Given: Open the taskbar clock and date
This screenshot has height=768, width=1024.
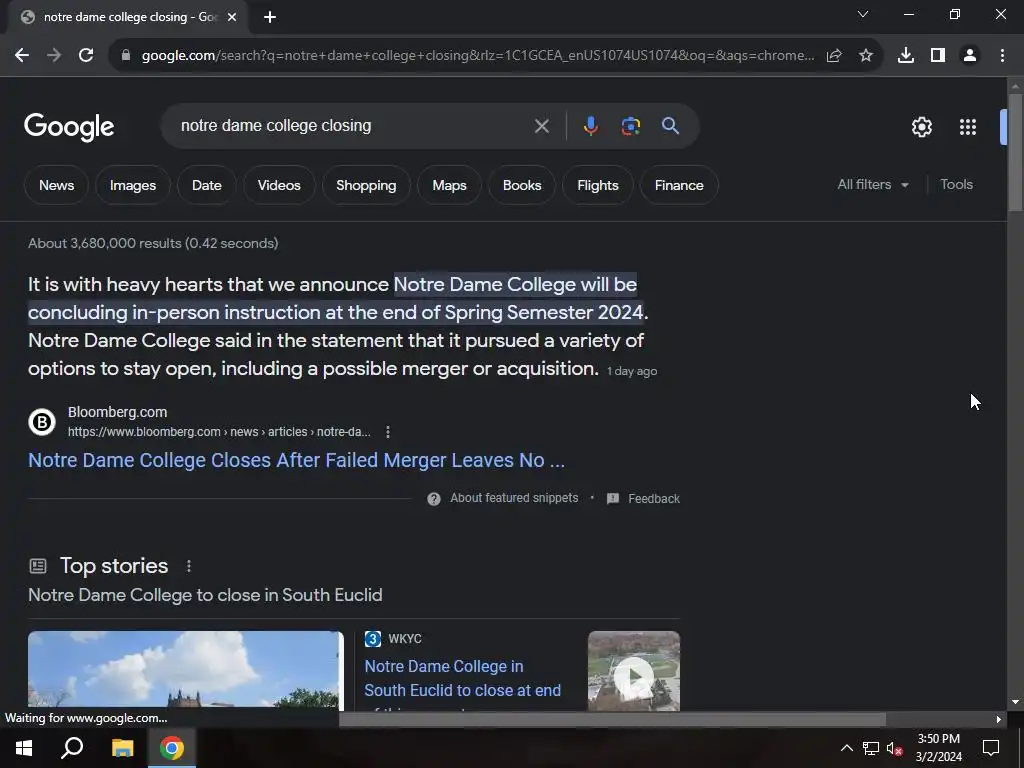Looking at the screenshot, I should pos(938,748).
